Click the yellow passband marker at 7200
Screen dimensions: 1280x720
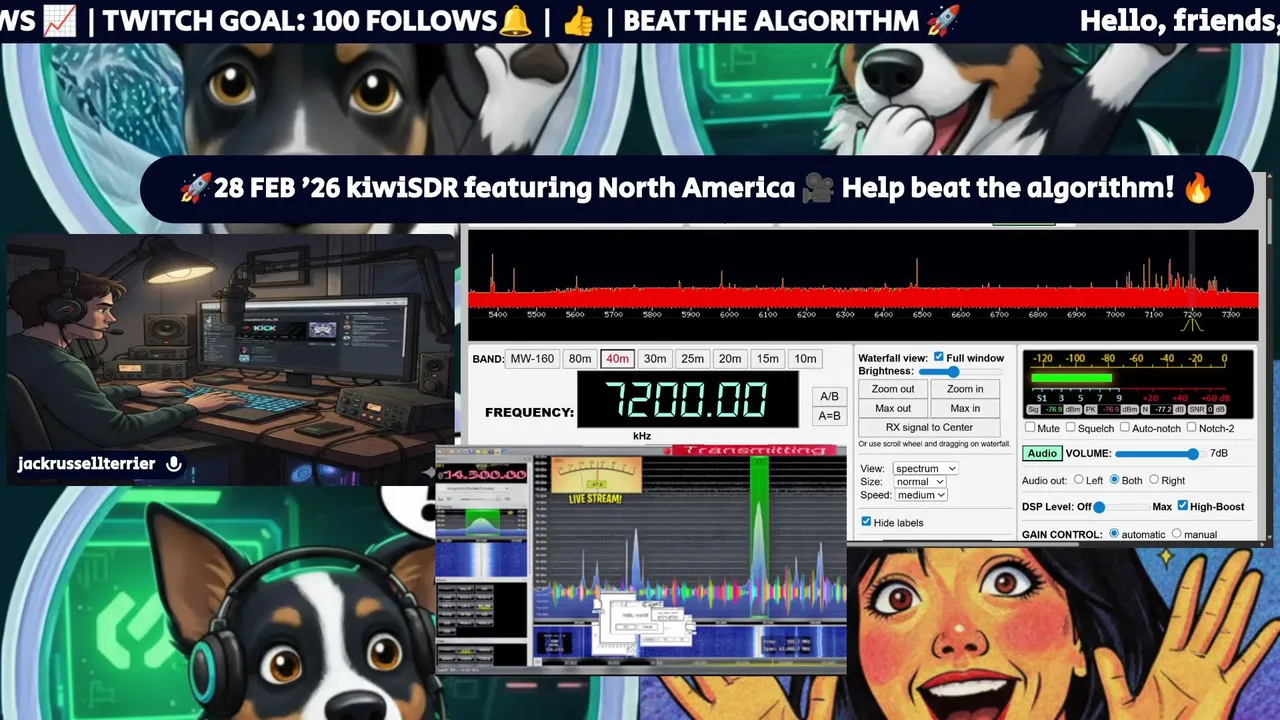click(x=1192, y=326)
